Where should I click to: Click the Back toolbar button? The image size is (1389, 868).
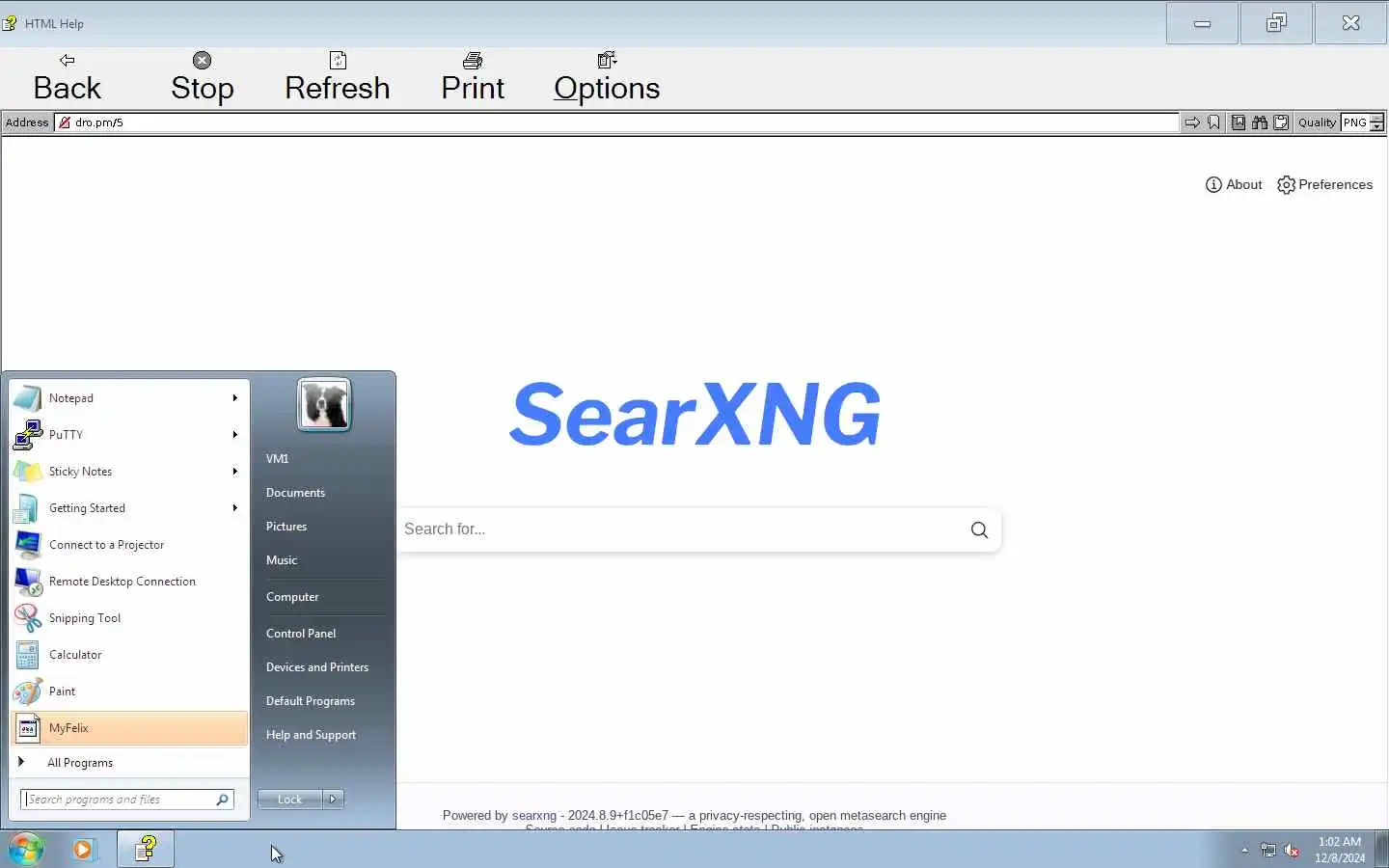coord(67,77)
